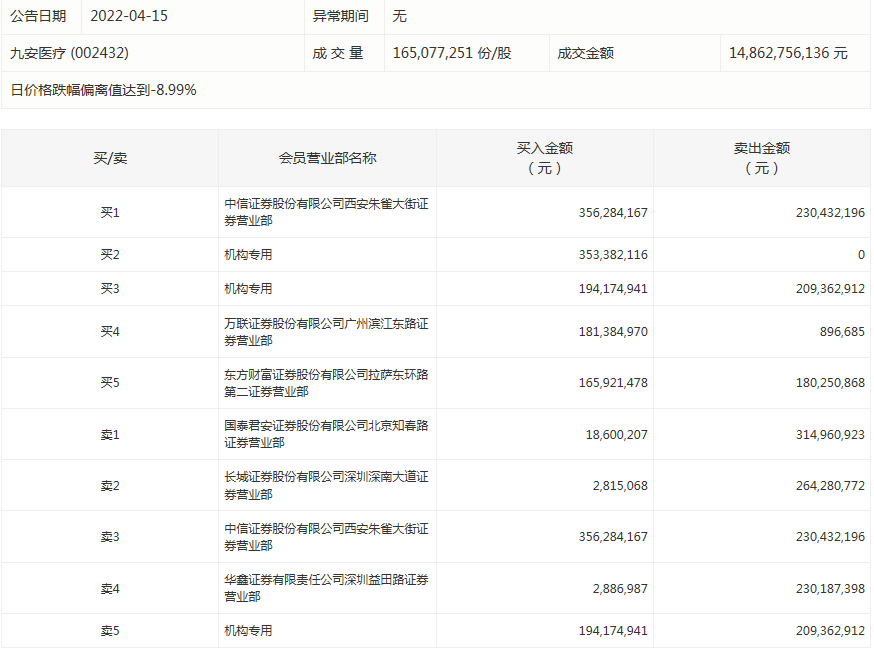Click 机构专用 in the 买2 row
Image resolution: width=874 pixels, height=650 pixels.
248,255
